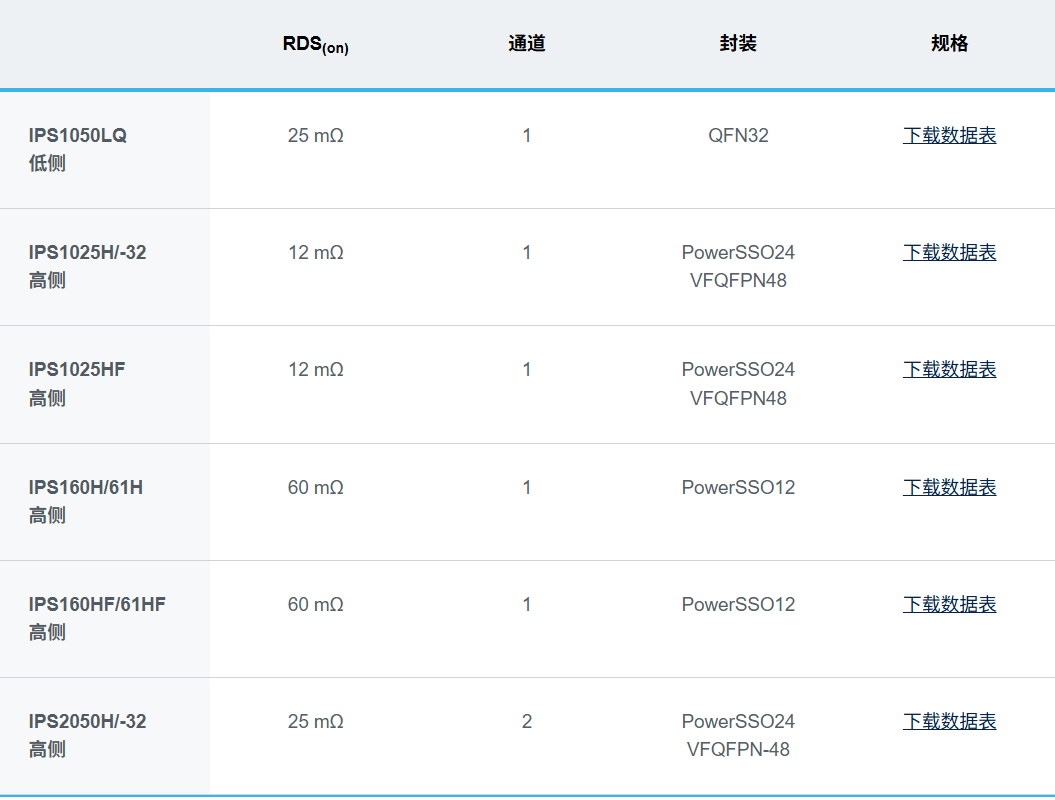Image resolution: width=1055 pixels, height=800 pixels.
Task: Open the 下载数据表 link for IPS1025HF
Action: click(x=949, y=369)
